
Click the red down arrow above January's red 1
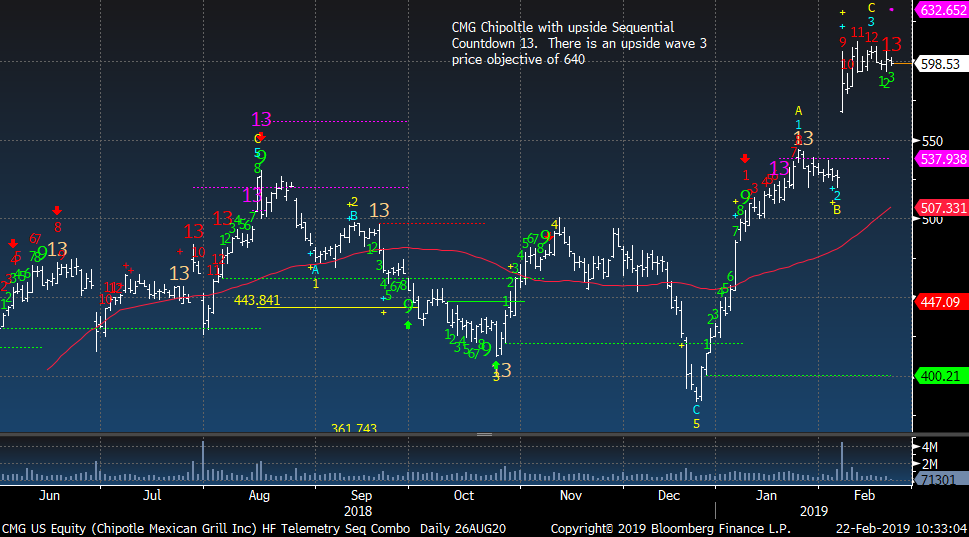(745, 159)
